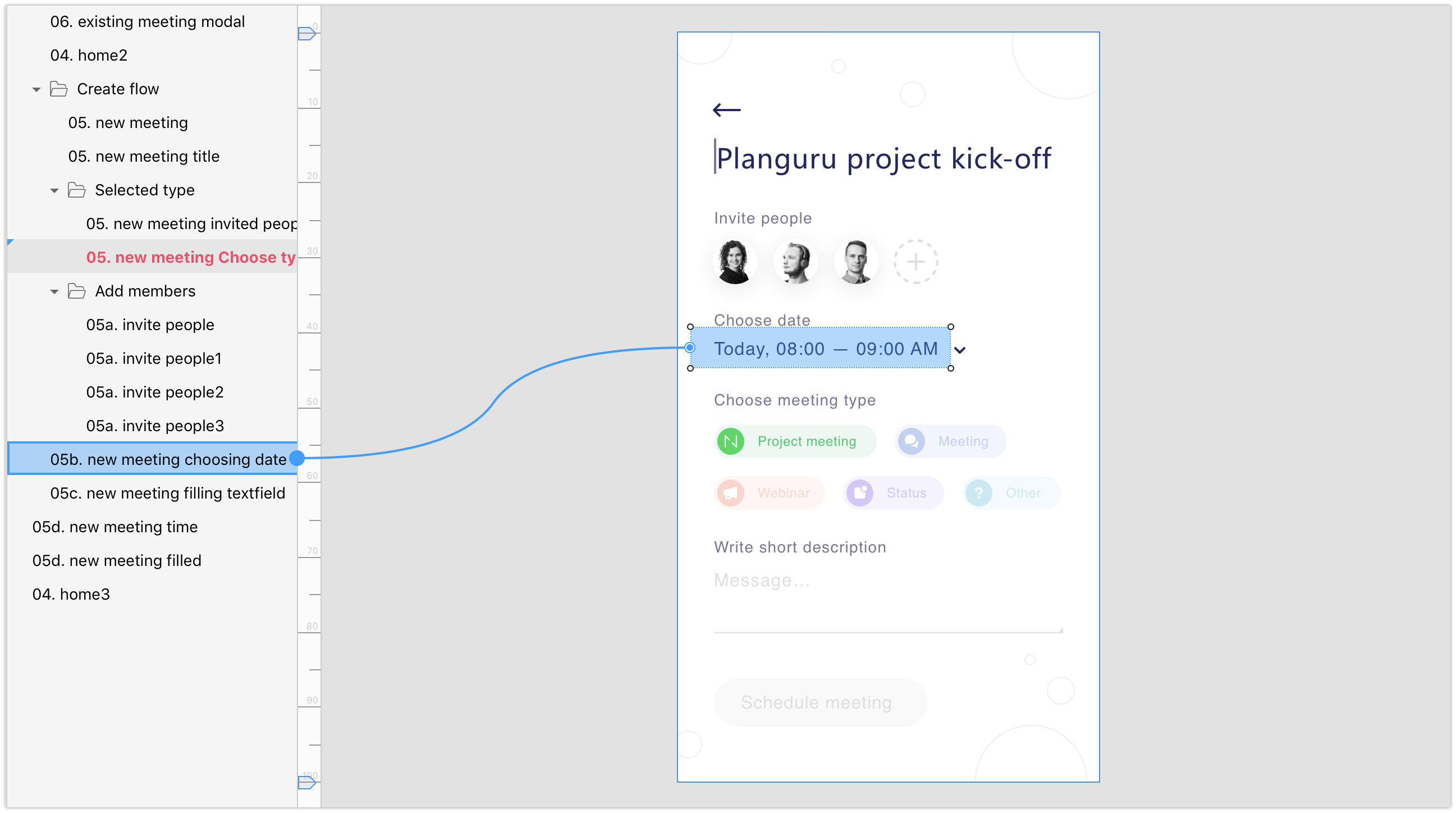Expand the Add members folder

(x=51, y=290)
